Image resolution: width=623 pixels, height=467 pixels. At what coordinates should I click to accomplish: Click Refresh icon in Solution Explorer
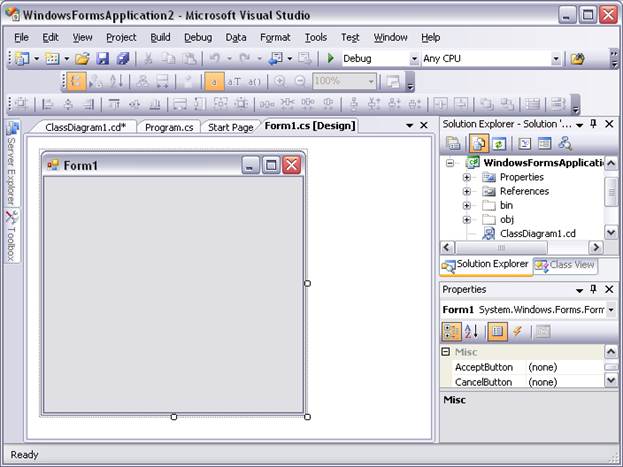(x=498, y=144)
